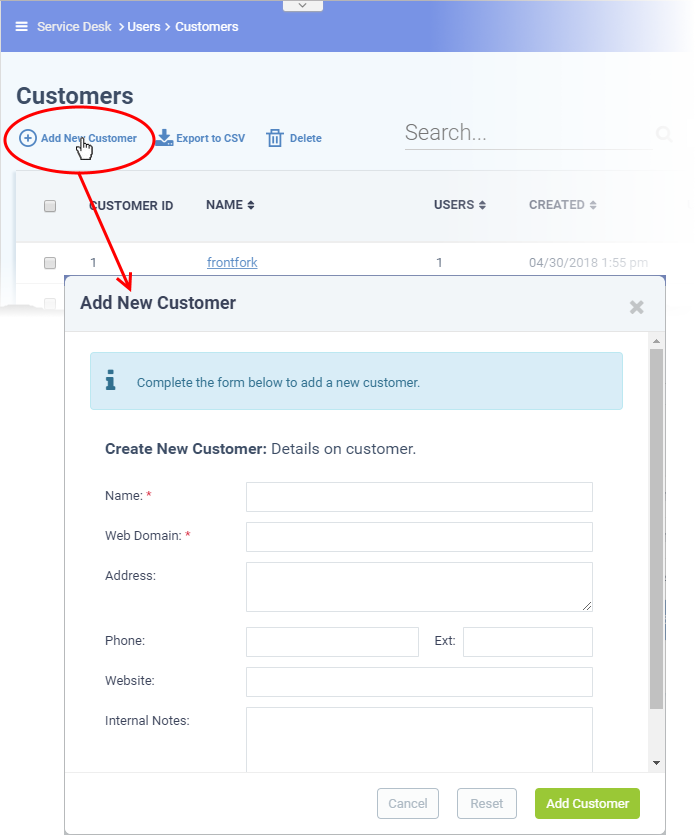Click the Delete trash can icon
Image resolution: width=700 pixels, height=839 pixels.
[275, 138]
